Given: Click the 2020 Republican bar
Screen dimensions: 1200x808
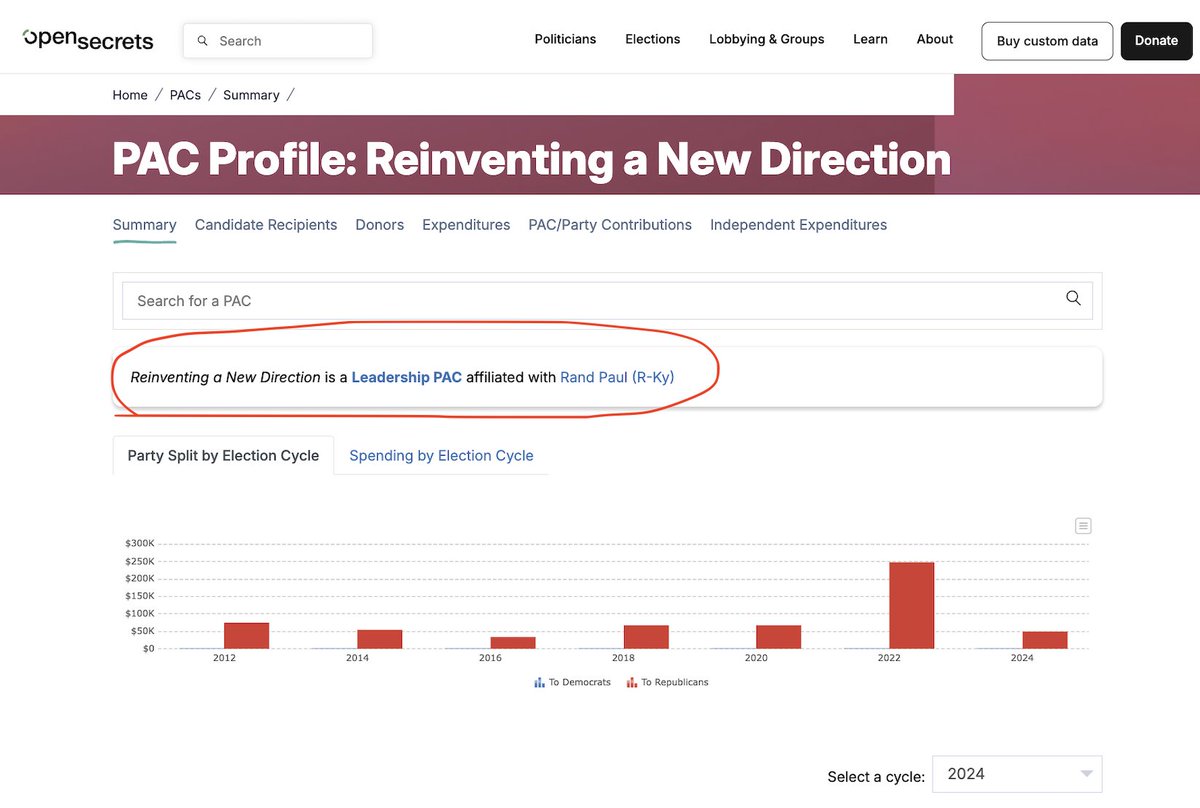Looking at the screenshot, I should [778, 637].
